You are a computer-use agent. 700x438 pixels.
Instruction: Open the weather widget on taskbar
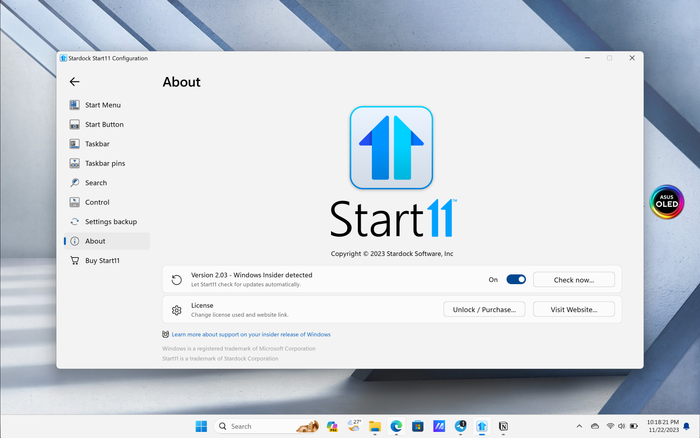[x=354, y=426]
